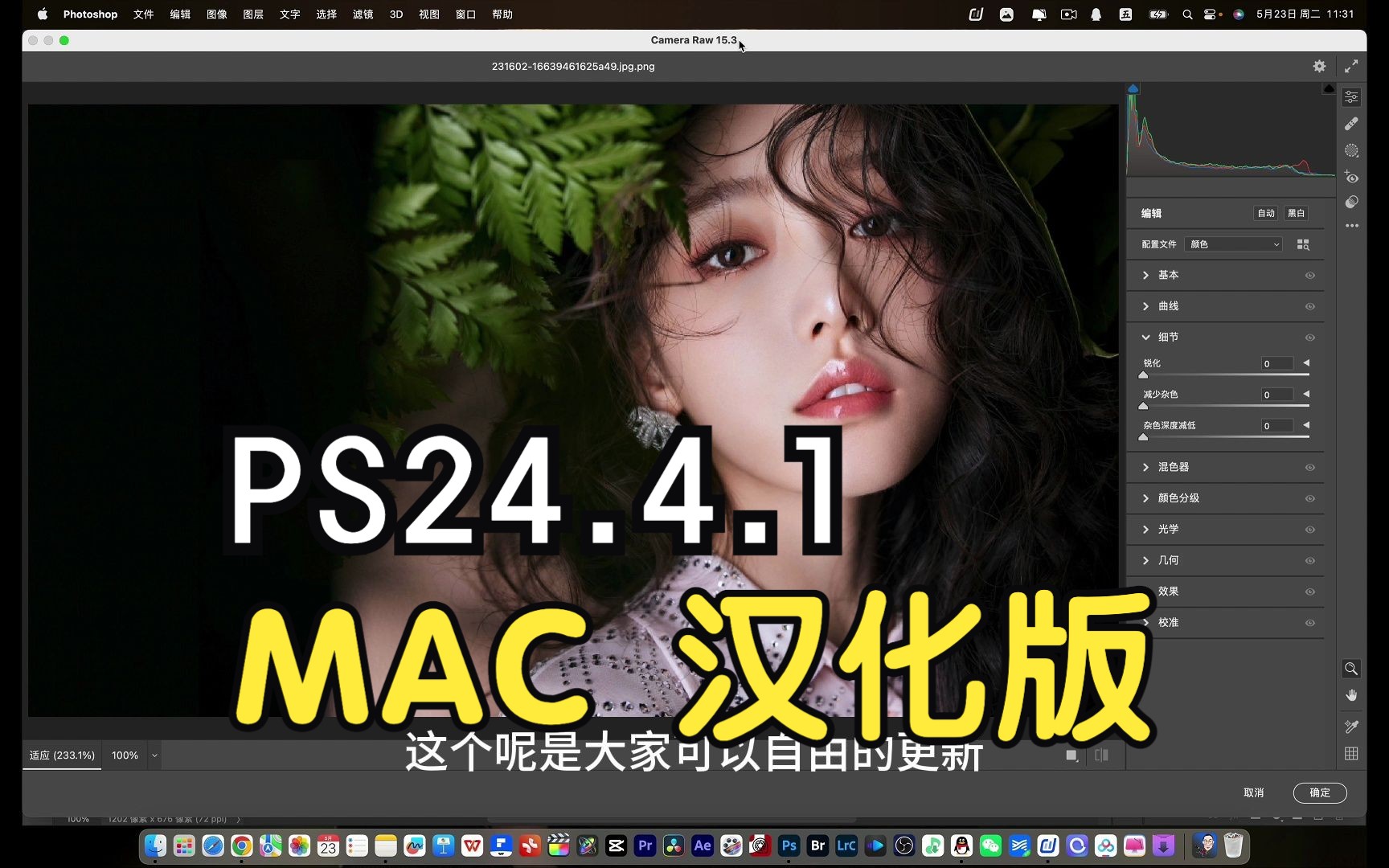Select the Hand tool

pyautogui.click(x=1351, y=695)
